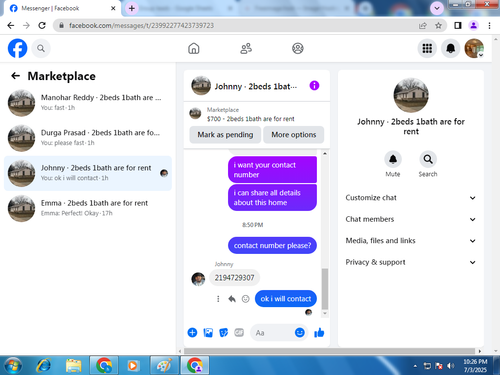The image size is (500, 375).
Task: Open the Facebook logo home link
Action: tap(17, 48)
